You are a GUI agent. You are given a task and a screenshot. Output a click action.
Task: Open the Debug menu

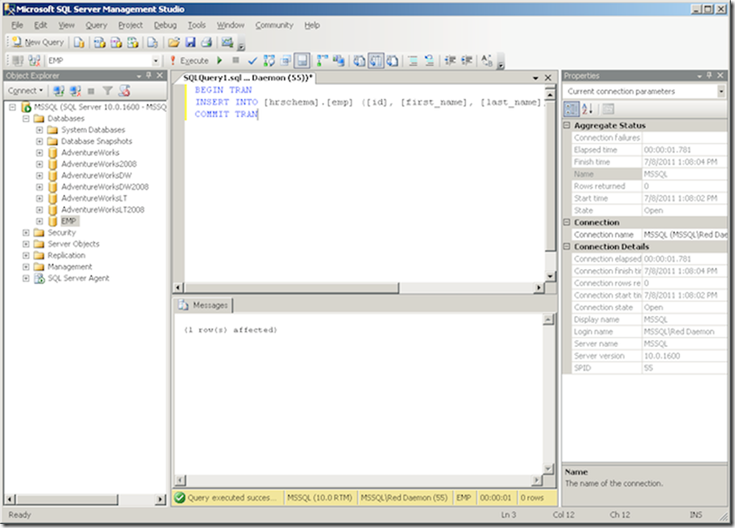[165, 25]
